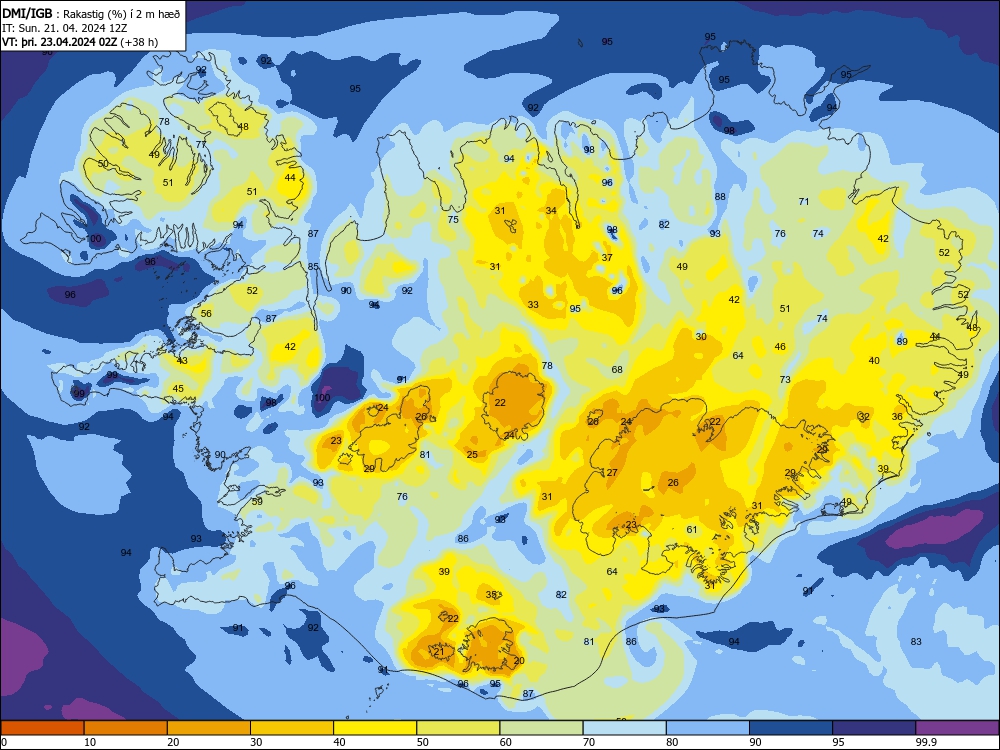Click the humidity value '71' in the northeast
The image size is (1000, 750).
coord(804,202)
